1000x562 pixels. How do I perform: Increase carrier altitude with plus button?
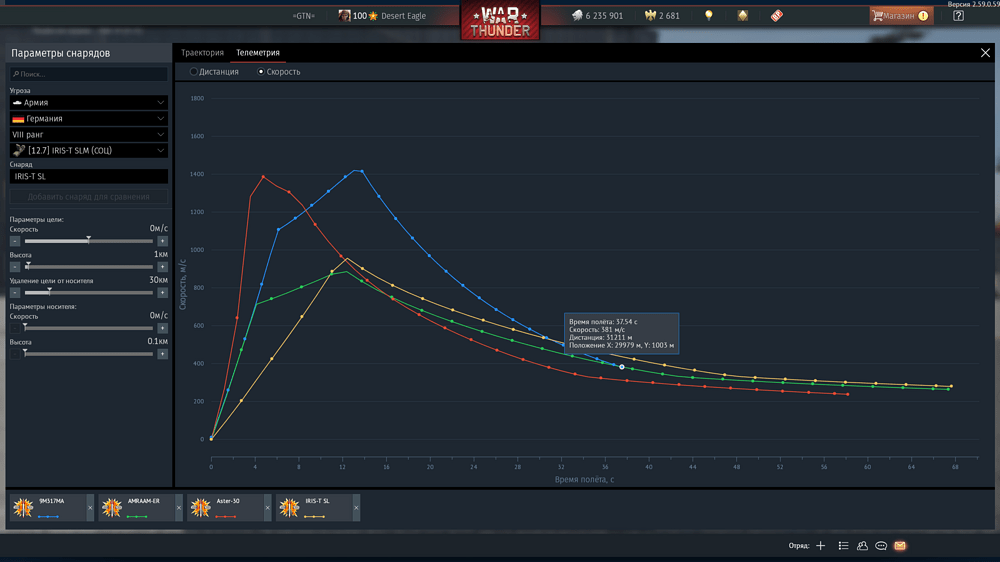163,354
